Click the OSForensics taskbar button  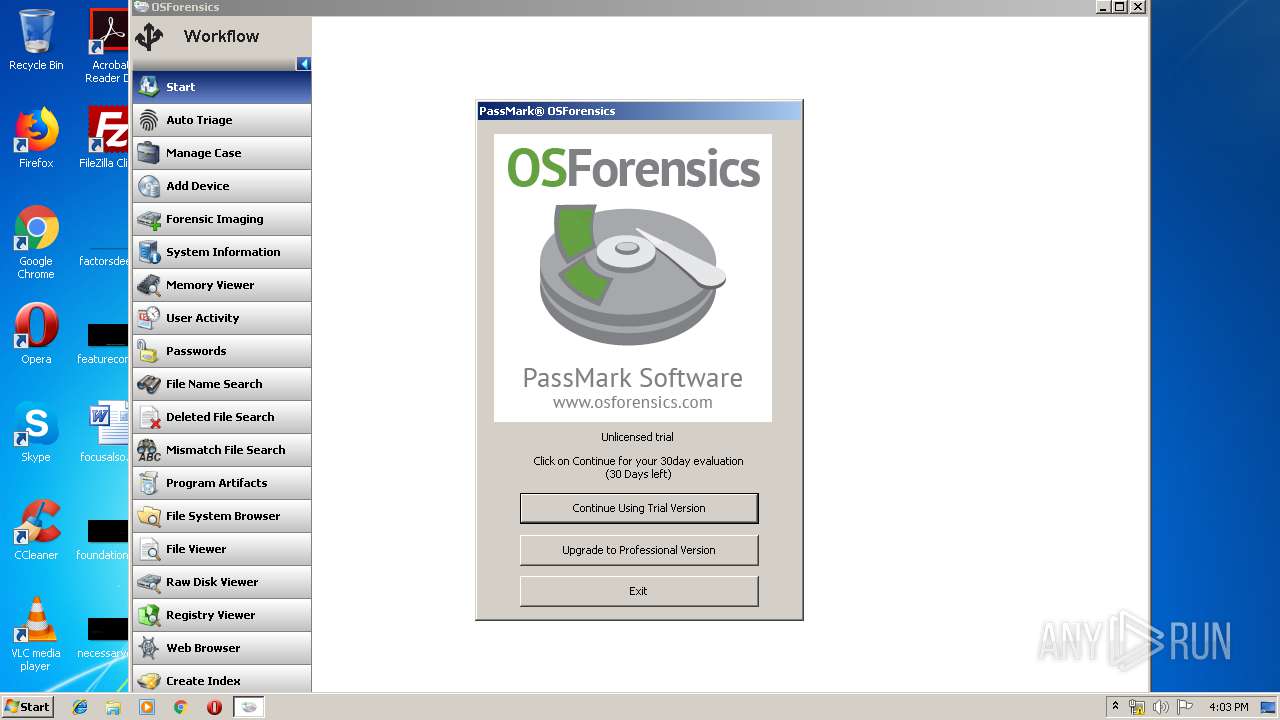(x=249, y=707)
